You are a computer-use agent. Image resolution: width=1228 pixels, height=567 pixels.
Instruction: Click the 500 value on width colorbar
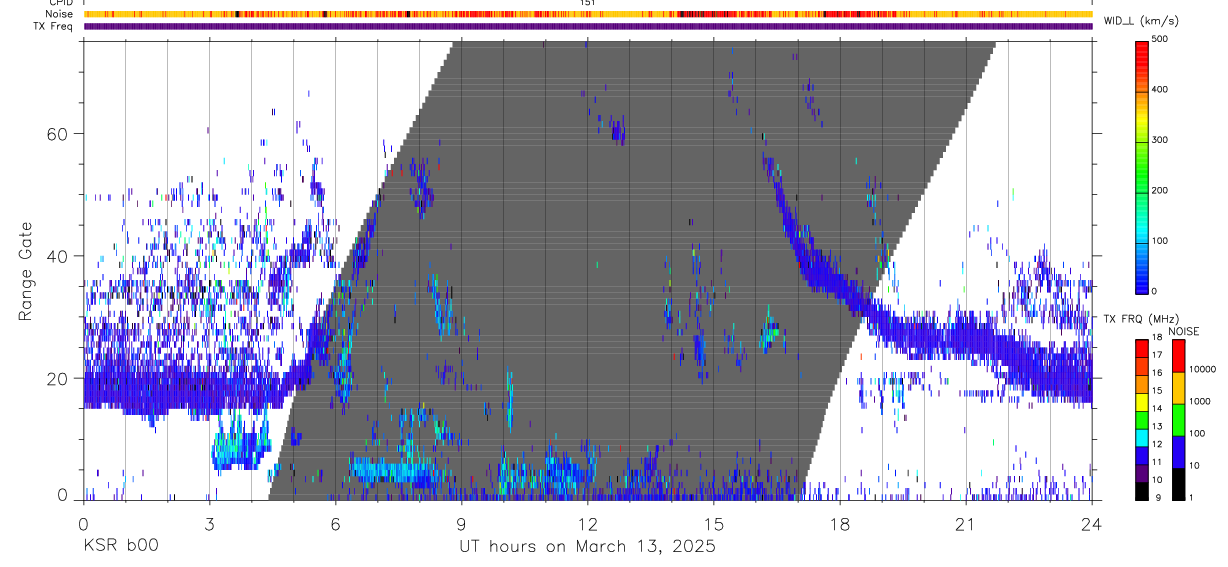pos(1161,39)
